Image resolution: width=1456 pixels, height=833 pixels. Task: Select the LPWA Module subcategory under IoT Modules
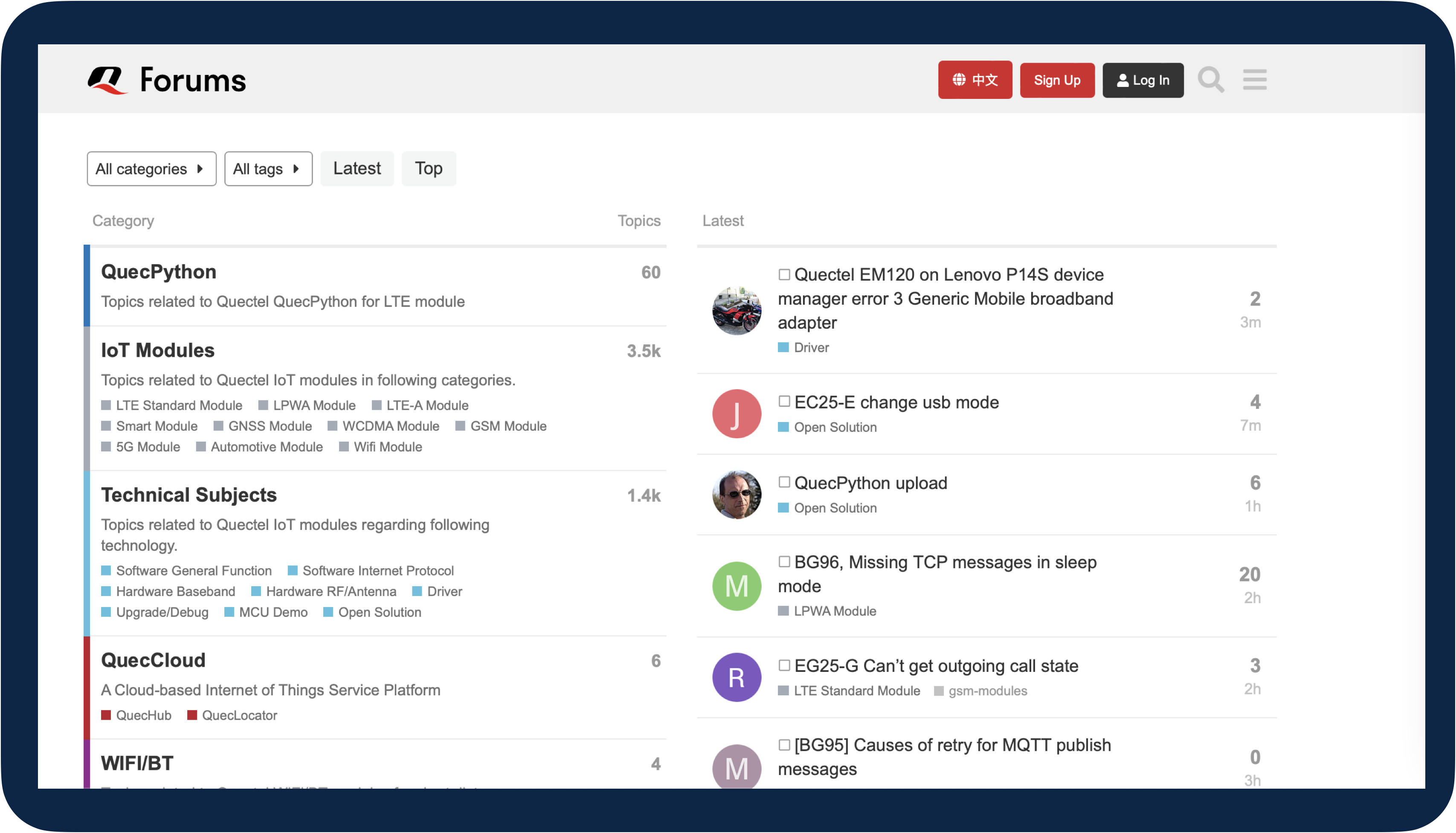point(307,406)
